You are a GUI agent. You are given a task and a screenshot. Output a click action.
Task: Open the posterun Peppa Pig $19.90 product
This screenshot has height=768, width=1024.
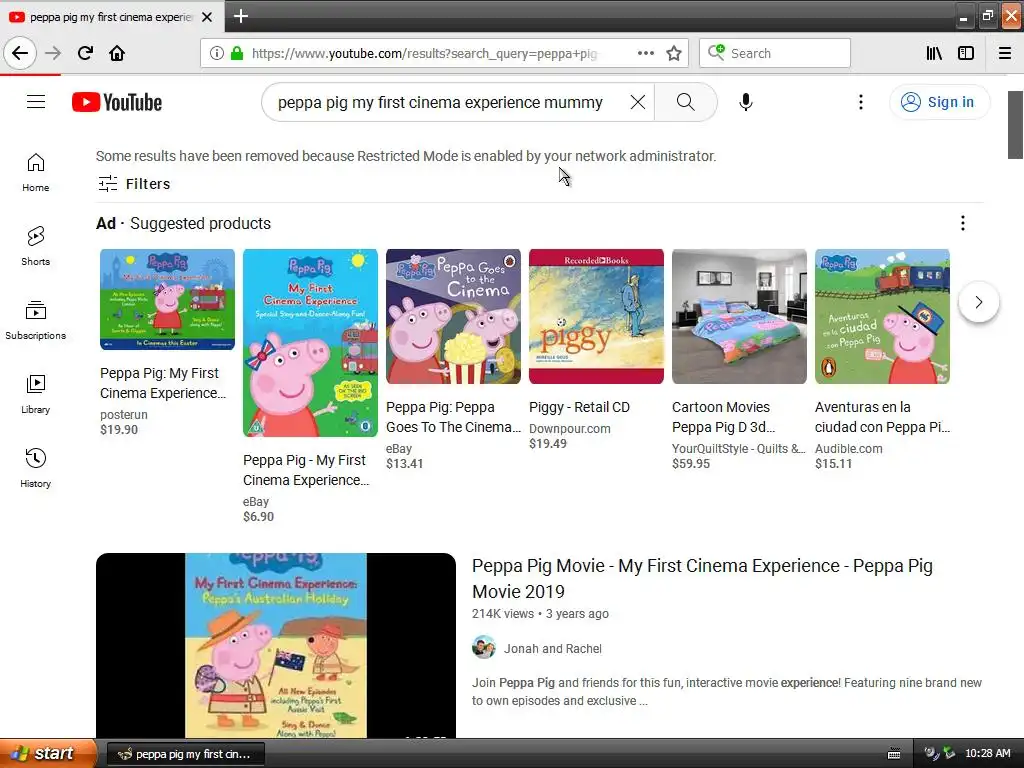point(163,383)
